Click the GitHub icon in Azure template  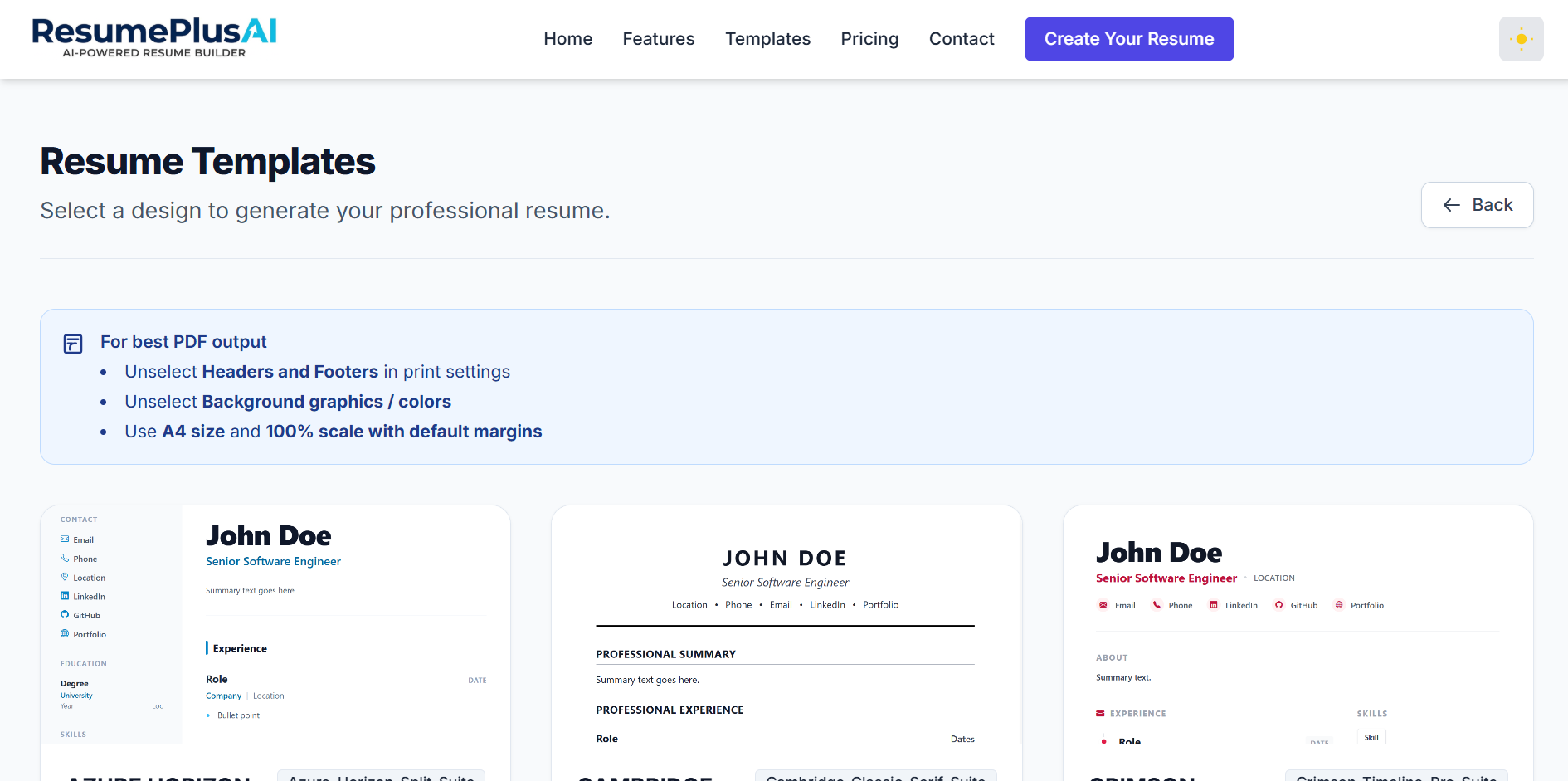(65, 615)
